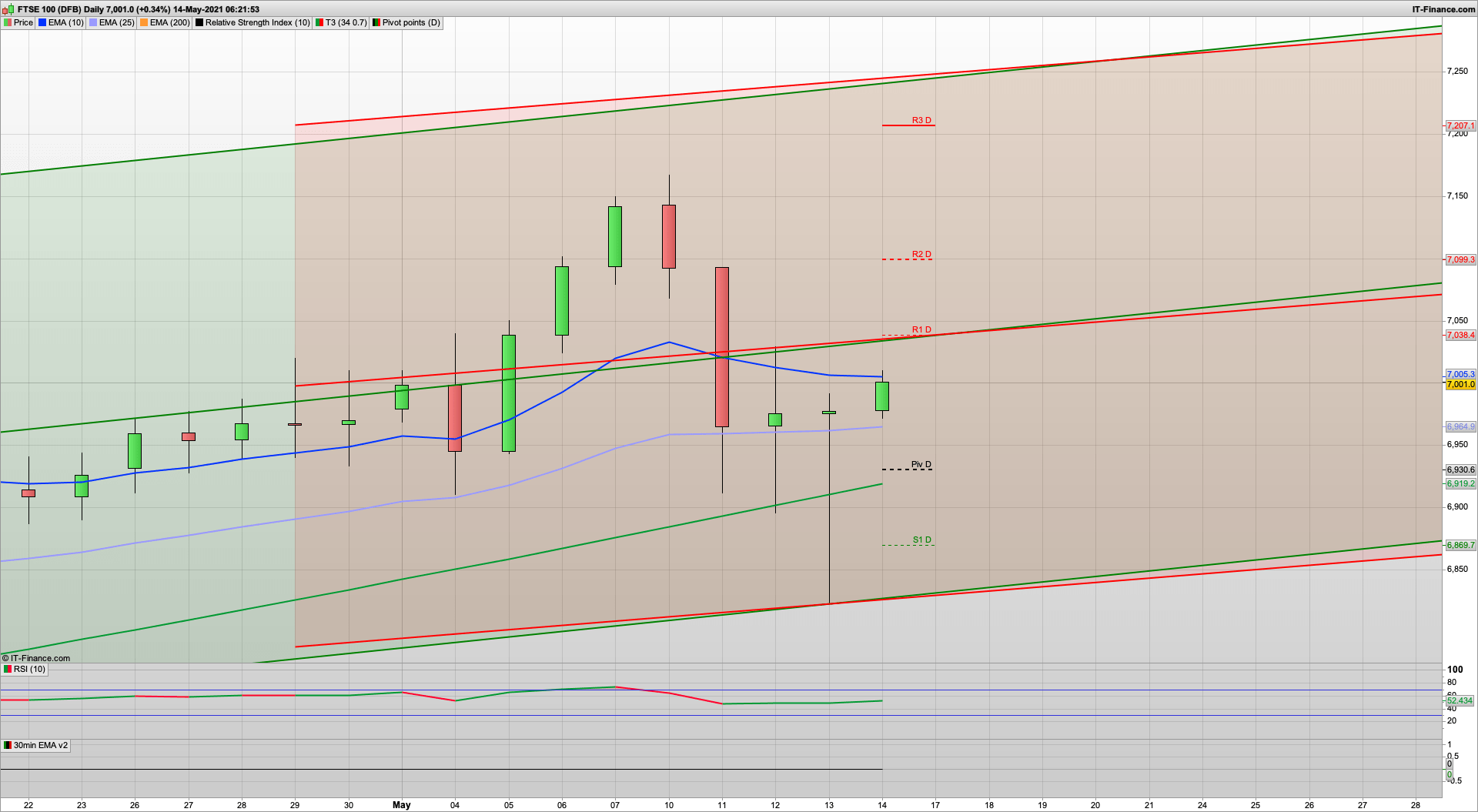Click the RSI (10) panel icon
The height and width of the screenshot is (812, 1478).
pyautogui.click(x=8, y=669)
